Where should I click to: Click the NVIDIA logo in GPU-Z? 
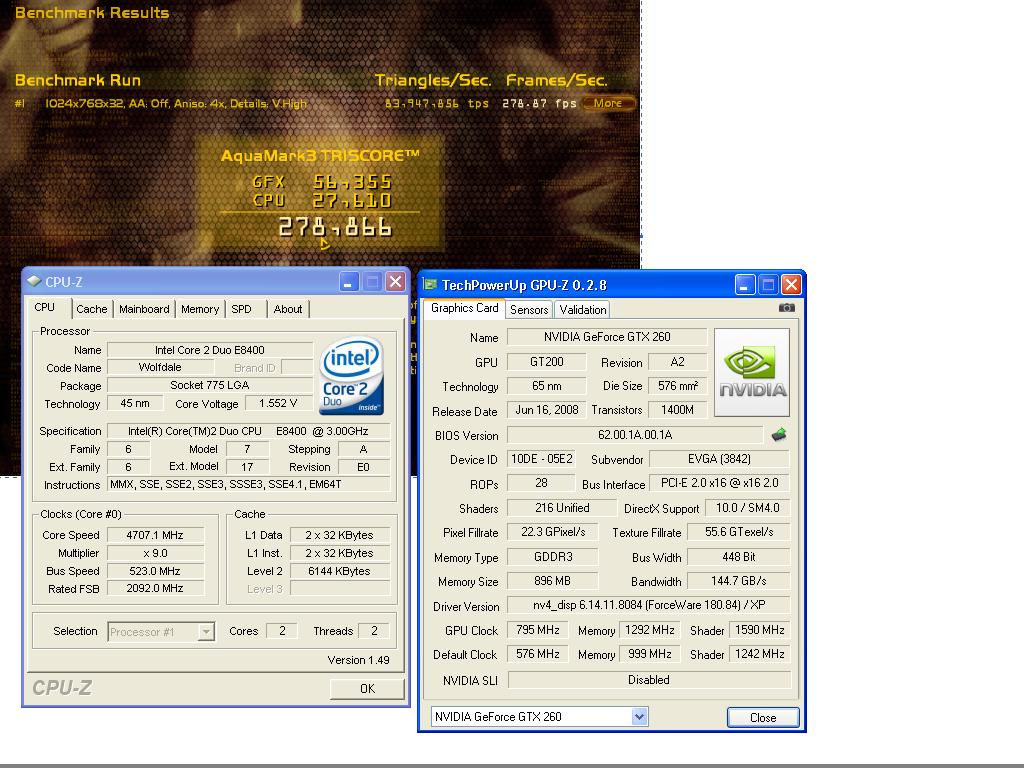pyautogui.click(x=752, y=372)
